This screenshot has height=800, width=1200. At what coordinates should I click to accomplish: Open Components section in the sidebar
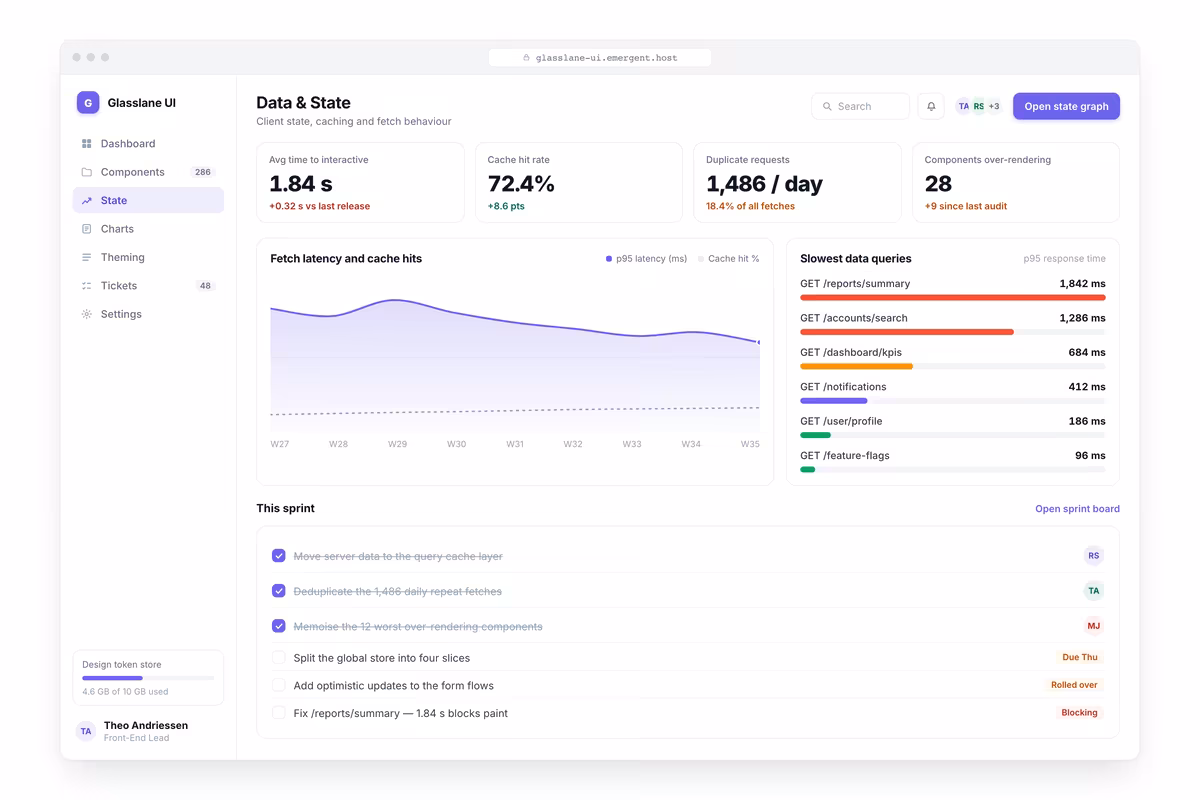pyautogui.click(x=148, y=172)
